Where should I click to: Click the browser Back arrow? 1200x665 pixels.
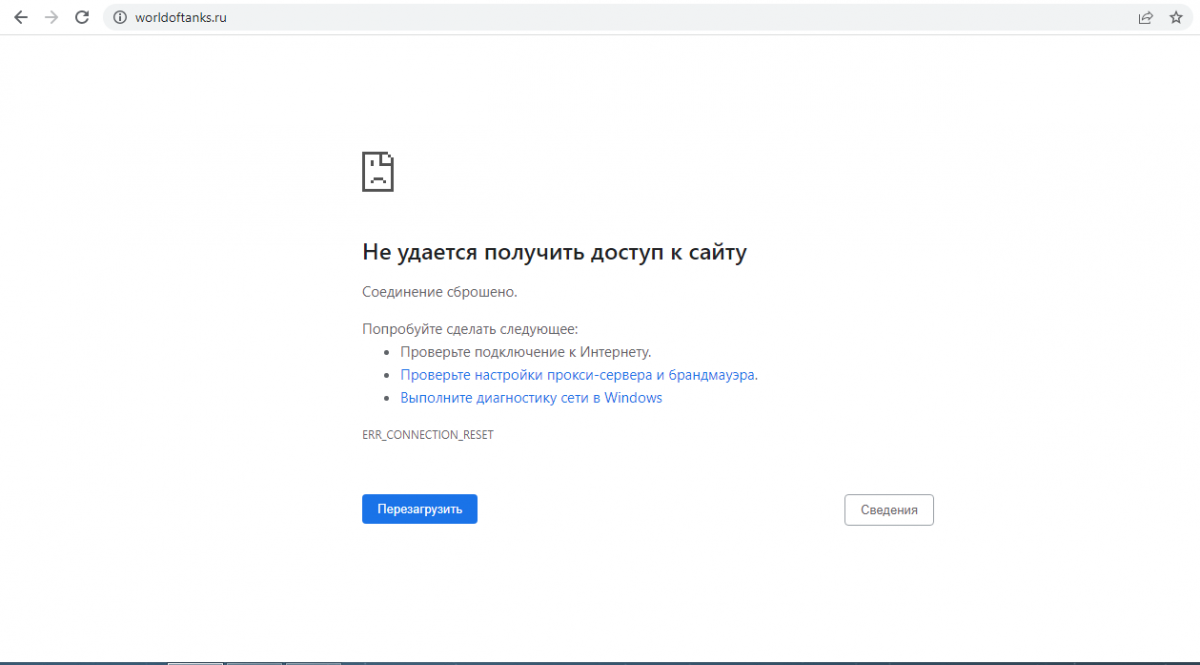pos(20,17)
